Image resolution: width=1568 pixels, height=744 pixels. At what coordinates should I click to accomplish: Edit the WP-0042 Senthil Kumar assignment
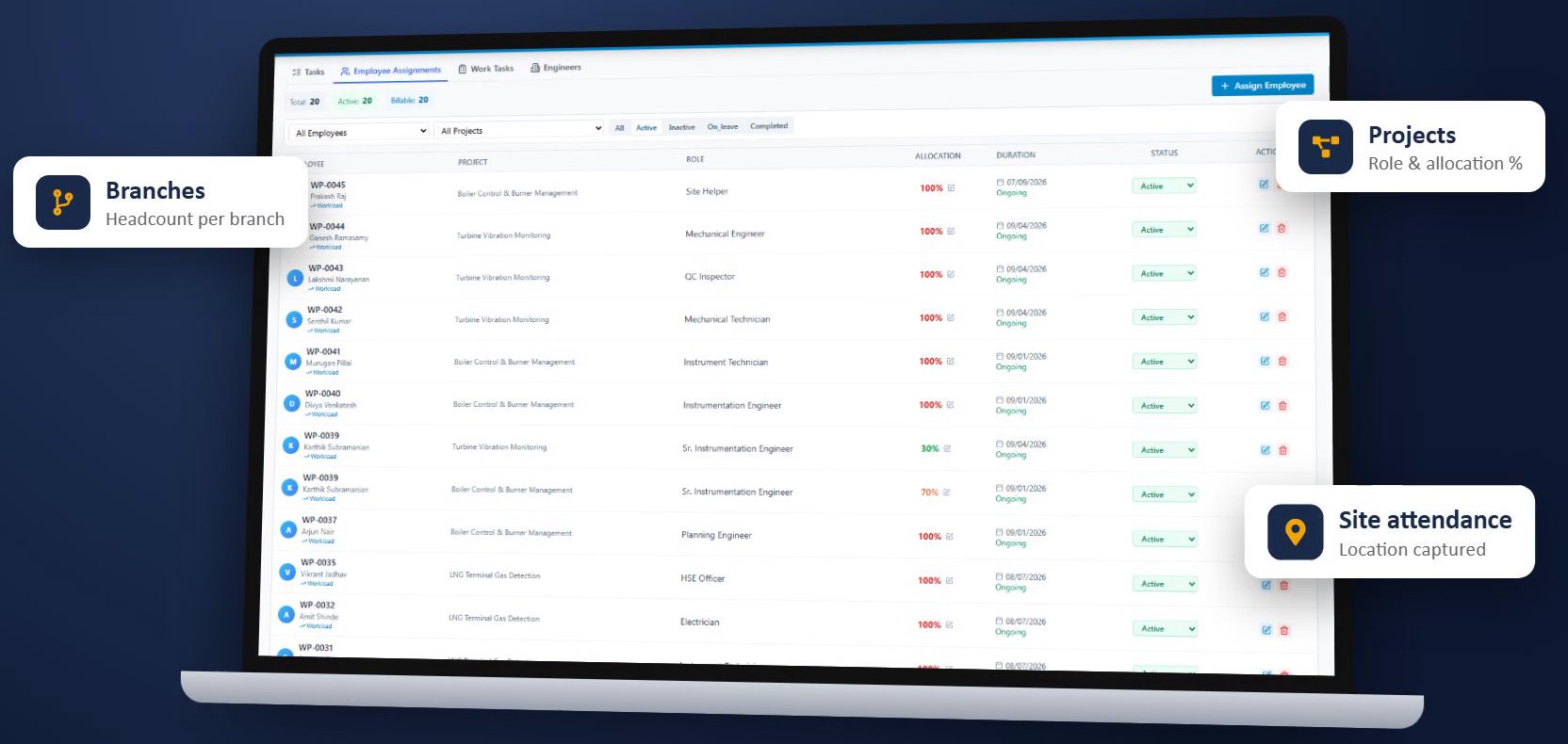click(1265, 316)
